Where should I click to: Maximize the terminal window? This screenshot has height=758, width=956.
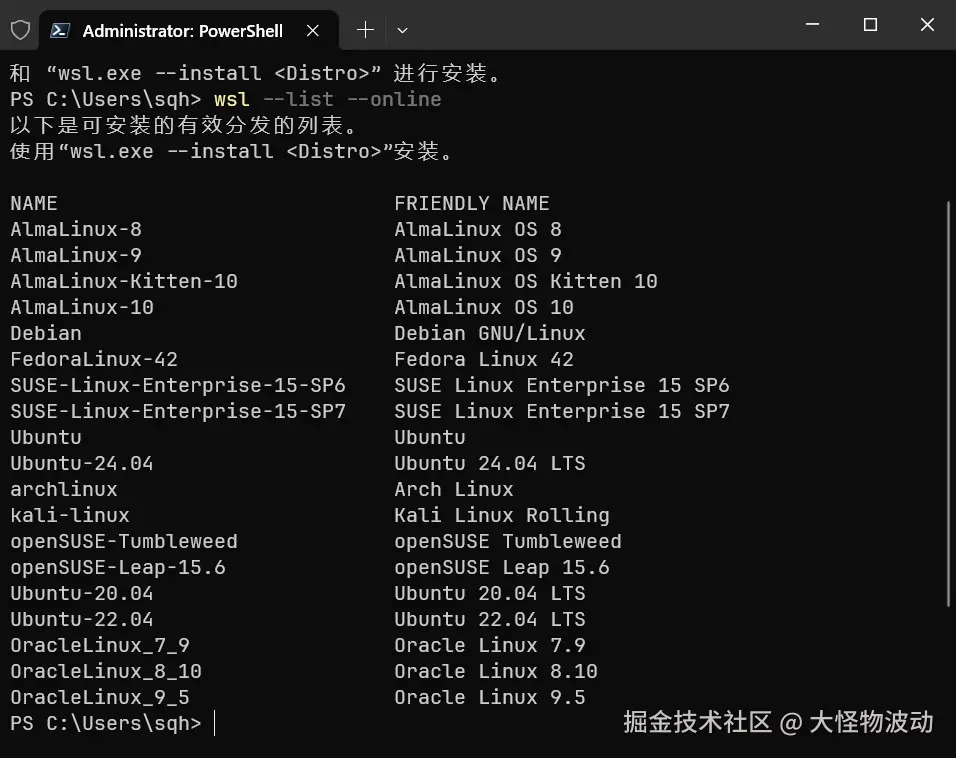[870, 25]
